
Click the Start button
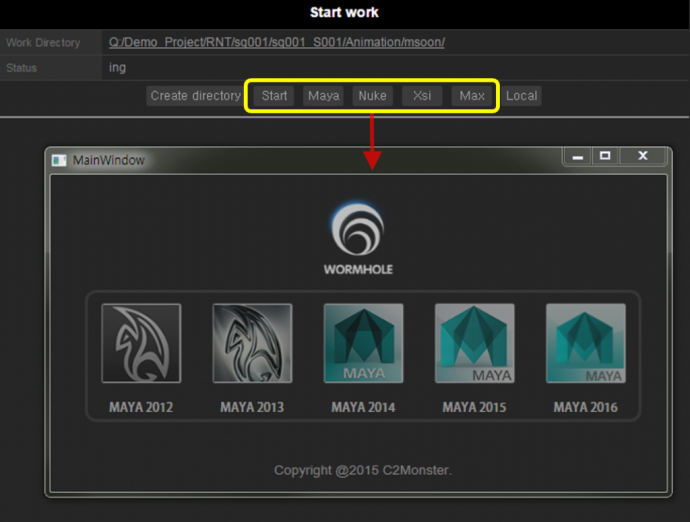pyautogui.click(x=275, y=96)
